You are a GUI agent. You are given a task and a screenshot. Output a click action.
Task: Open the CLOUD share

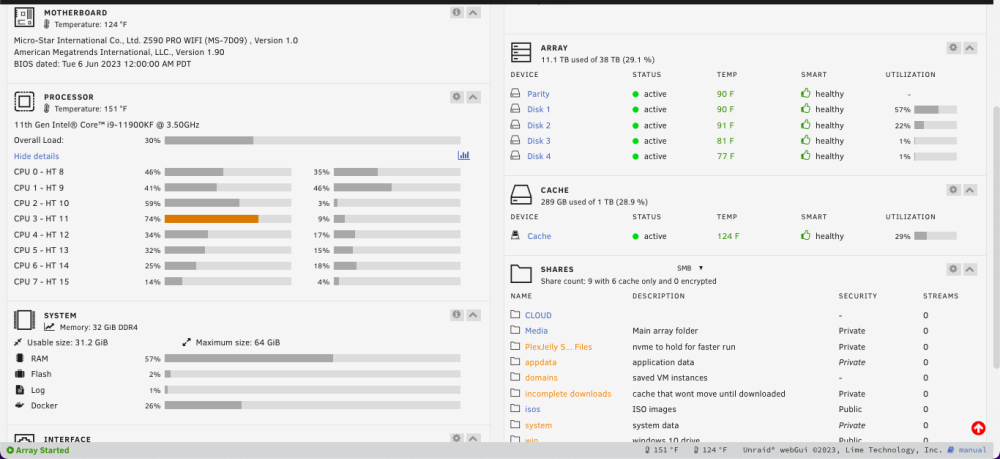click(x=538, y=316)
